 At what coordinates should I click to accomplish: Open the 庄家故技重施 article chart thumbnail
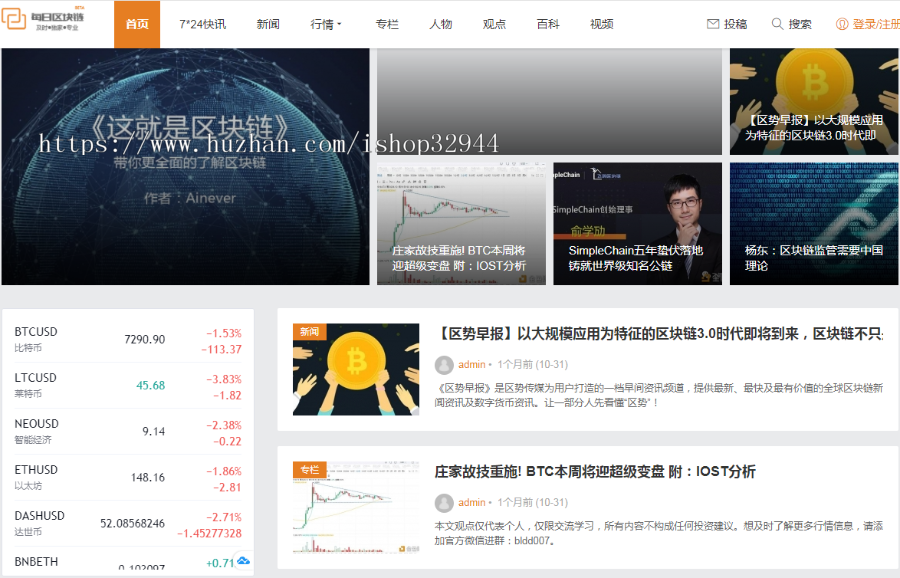[356, 507]
